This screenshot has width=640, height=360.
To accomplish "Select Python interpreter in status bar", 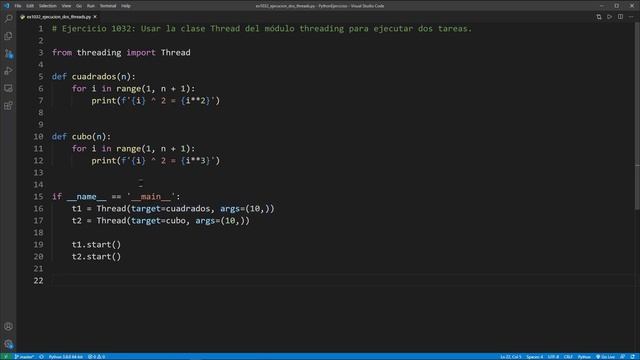I will [x=65, y=357].
